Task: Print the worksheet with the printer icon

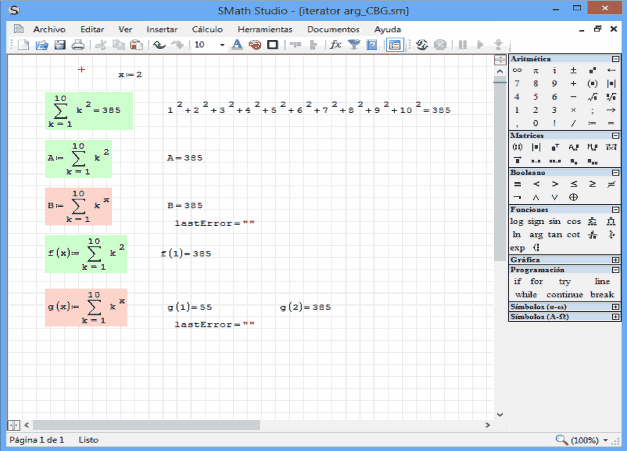Action: tap(77, 45)
